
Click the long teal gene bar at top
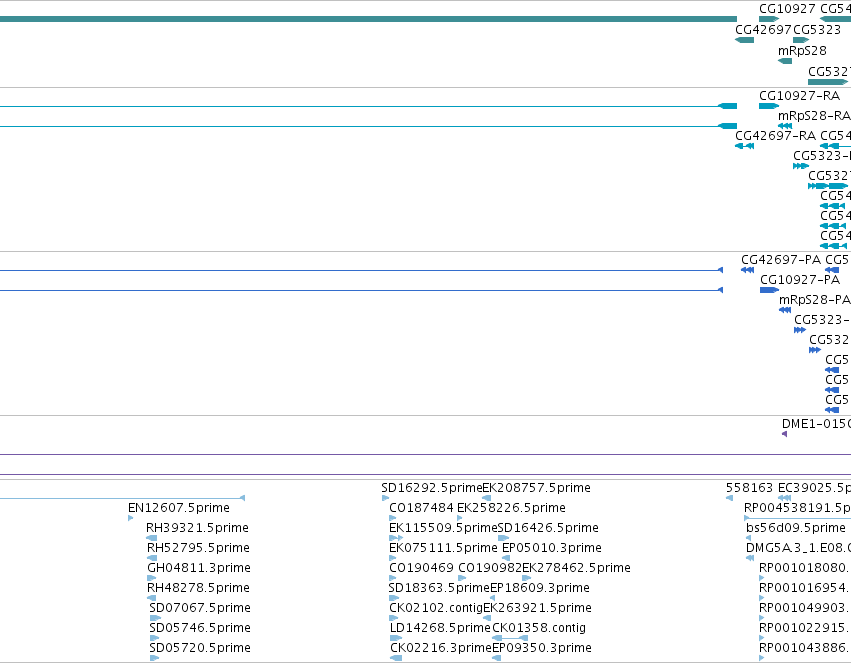(368, 19)
